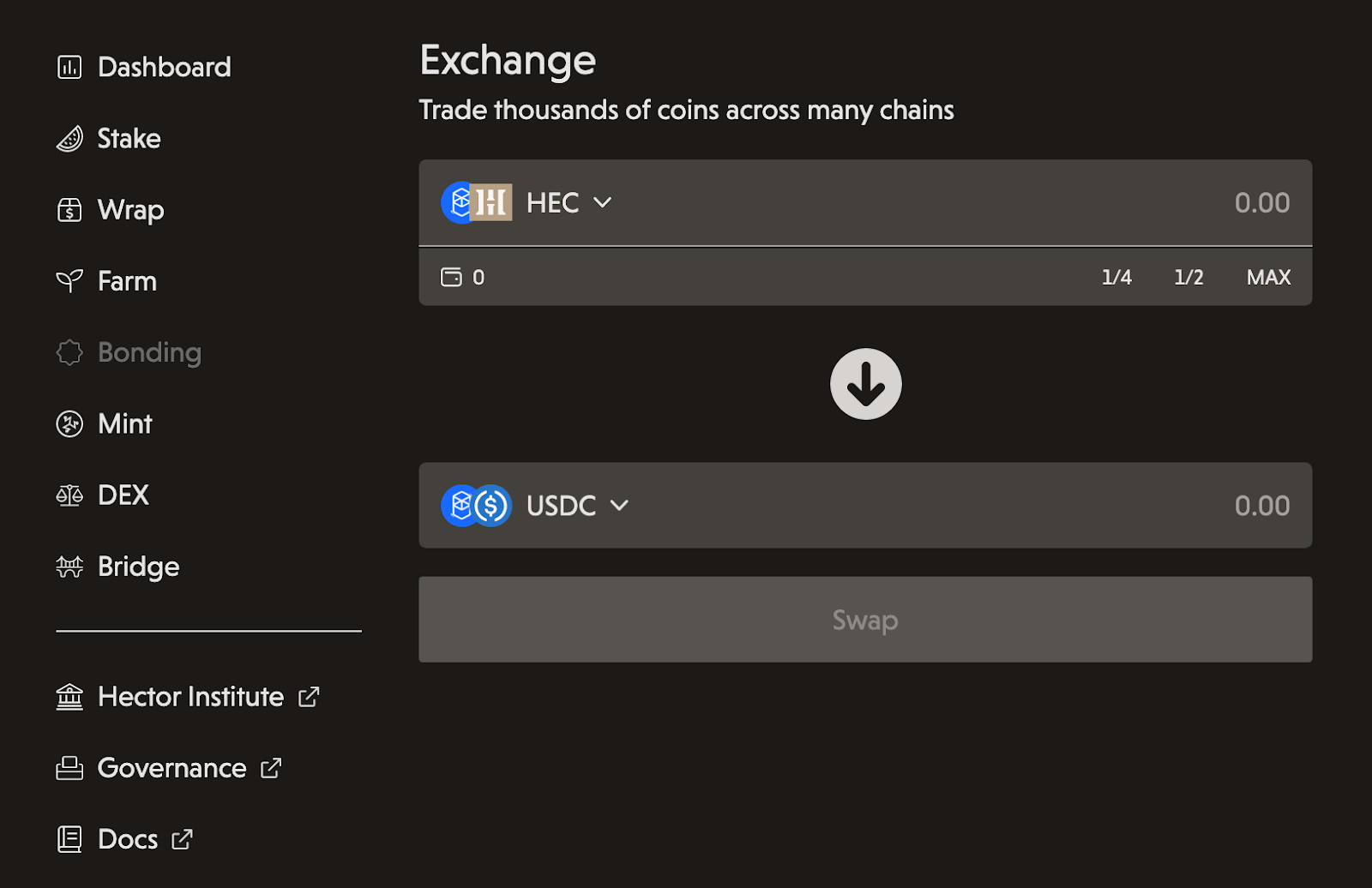Click the HEC token logo
The width and height of the screenshot is (1372, 888).
pos(477,202)
